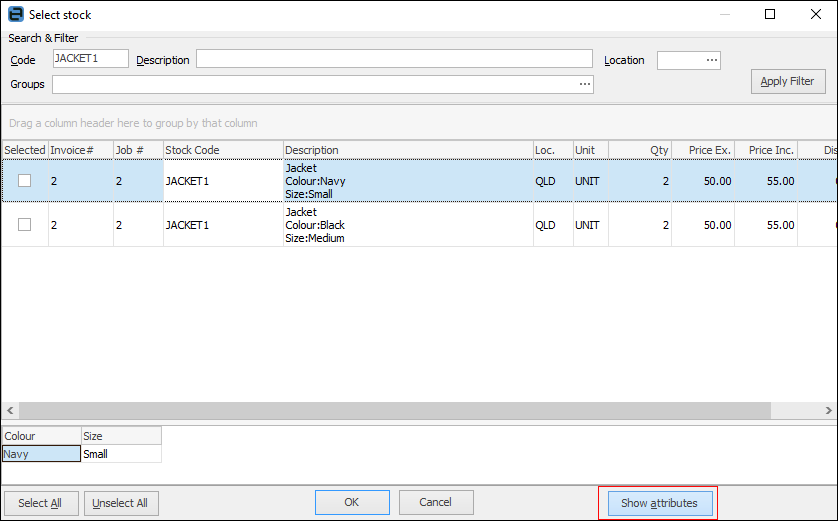Maximize the Select stock window

pos(770,14)
